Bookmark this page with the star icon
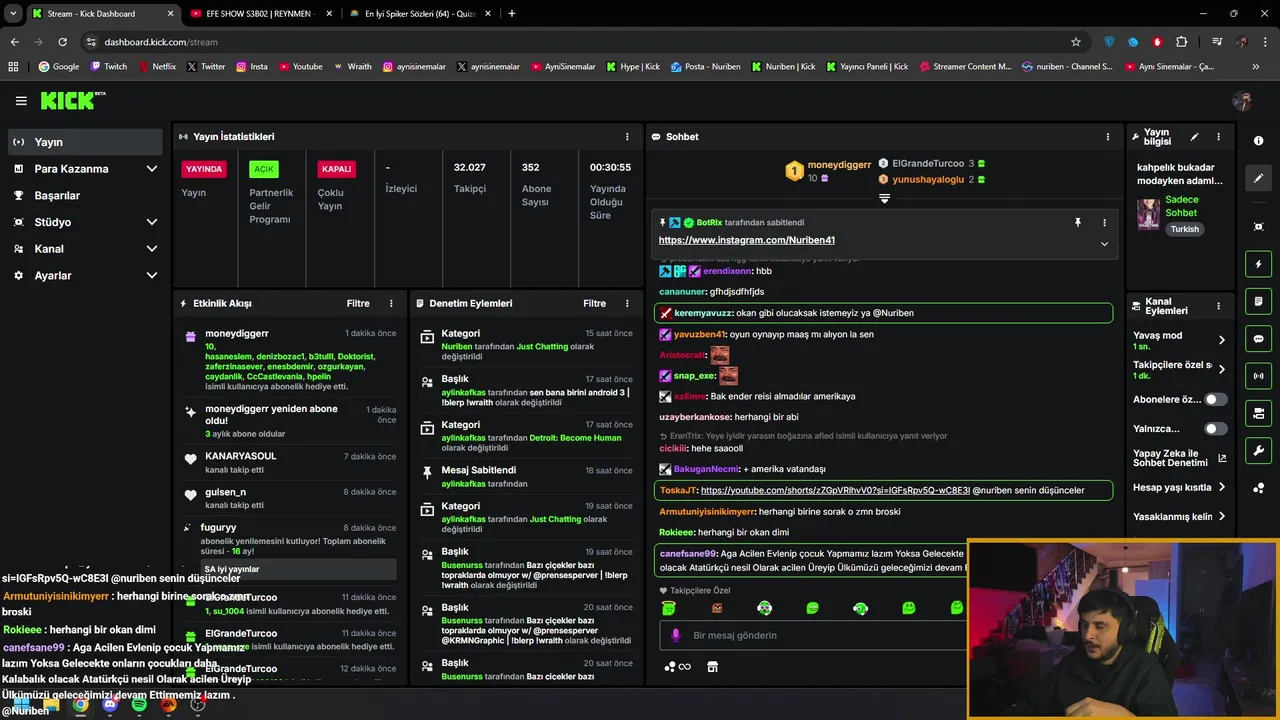This screenshot has height=720, width=1280. (x=1076, y=42)
